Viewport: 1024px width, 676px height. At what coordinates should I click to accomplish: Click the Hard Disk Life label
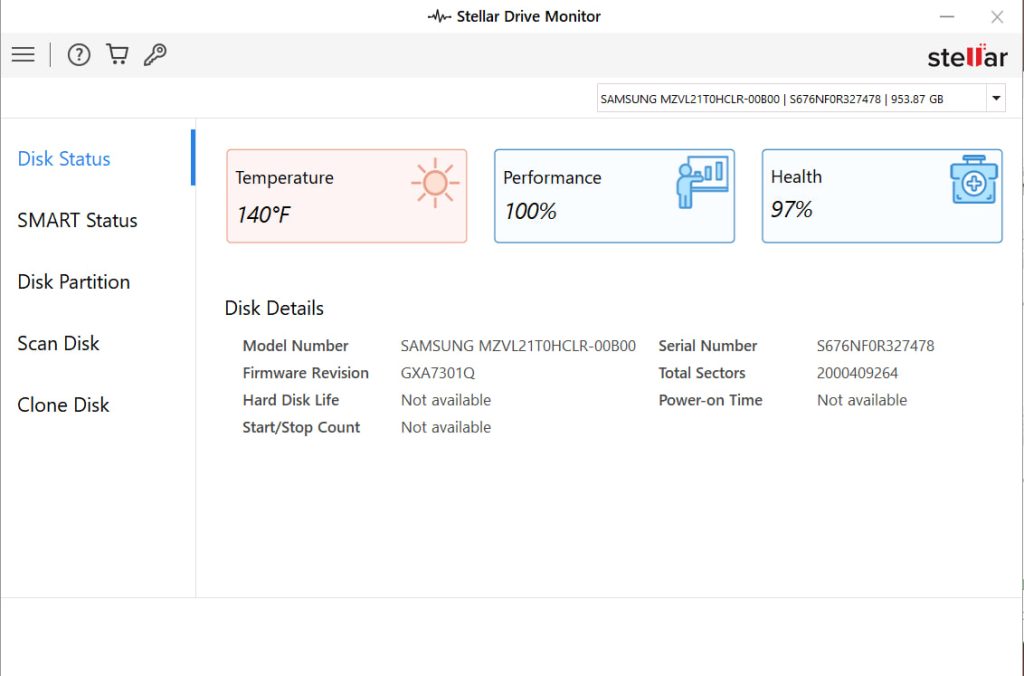tap(291, 400)
